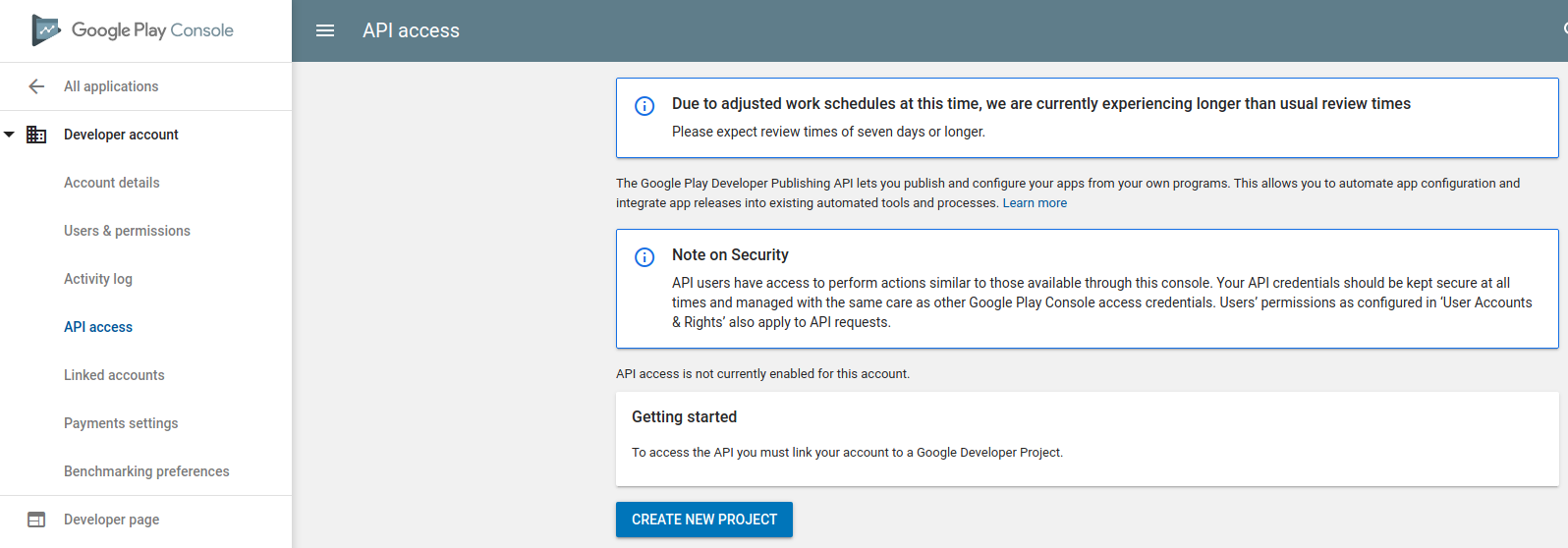Open Linked accounts
This screenshot has width=1568, height=548.
pos(114,375)
